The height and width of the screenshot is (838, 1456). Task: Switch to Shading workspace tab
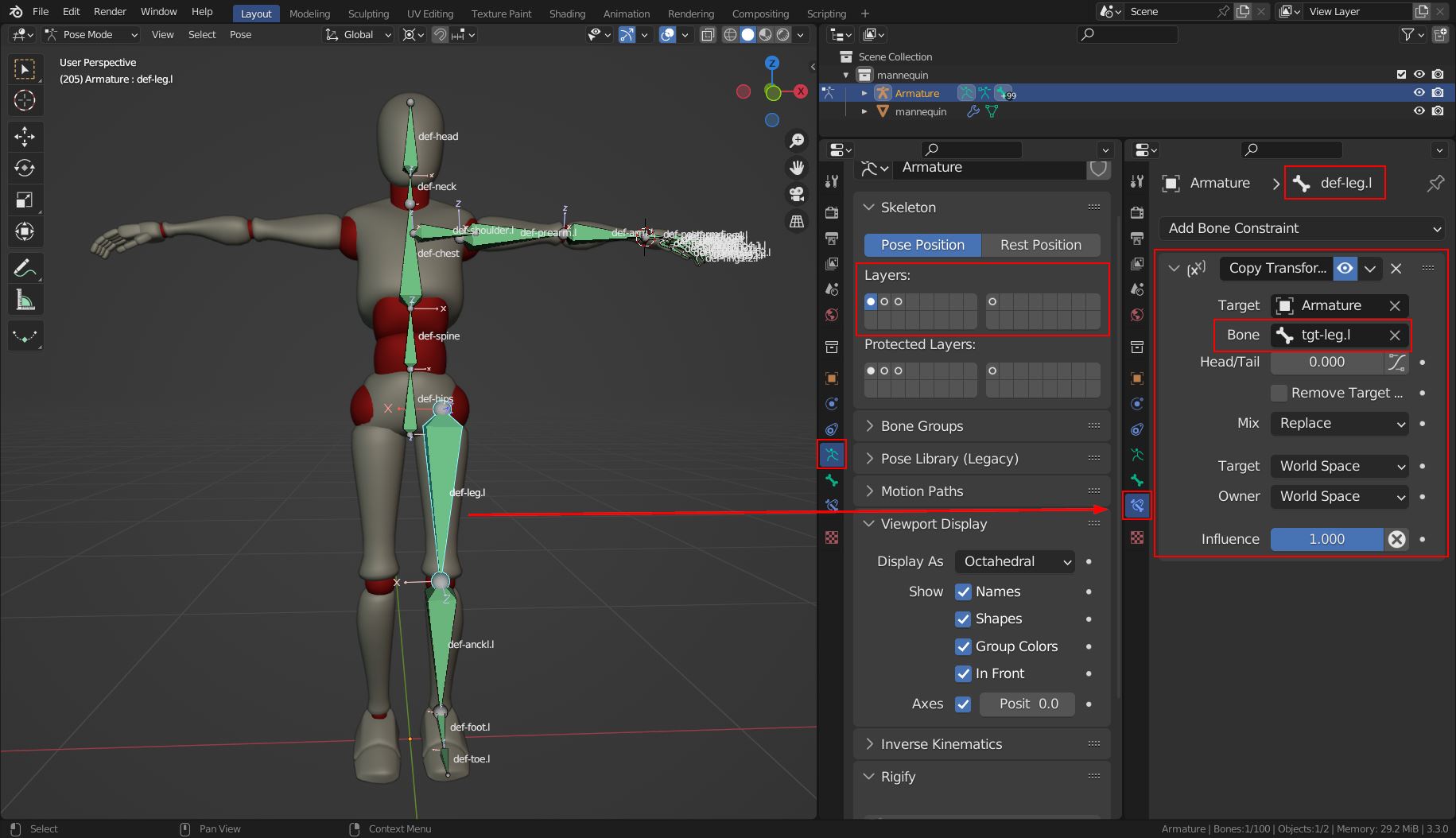pyautogui.click(x=567, y=14)
